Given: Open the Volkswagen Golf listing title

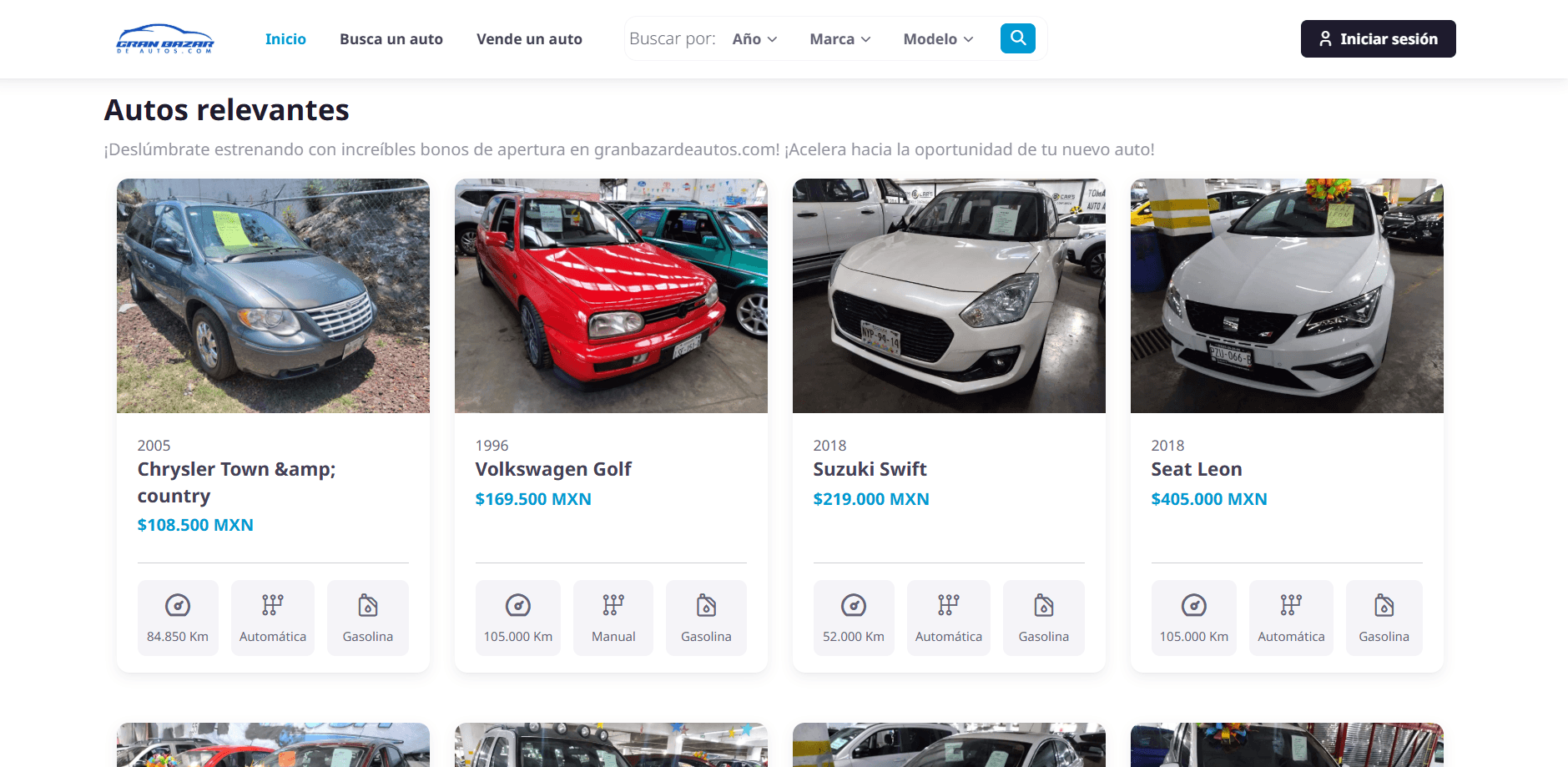Looking at the screenshot, I should [553, 469].
